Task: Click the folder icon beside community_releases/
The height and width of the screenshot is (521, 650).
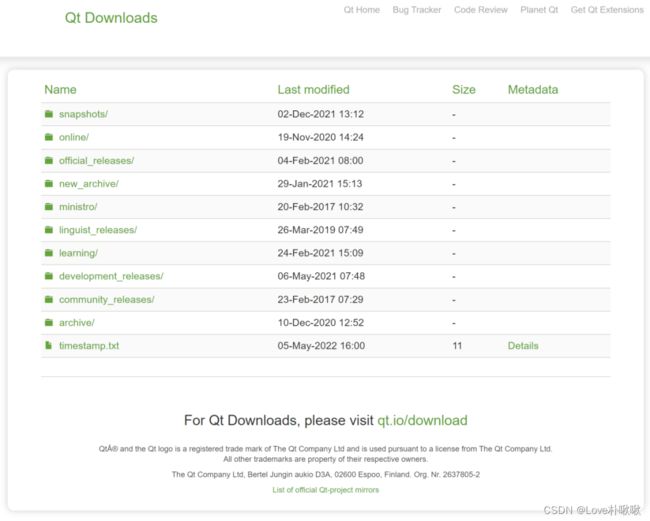Action: click(49, 299)
